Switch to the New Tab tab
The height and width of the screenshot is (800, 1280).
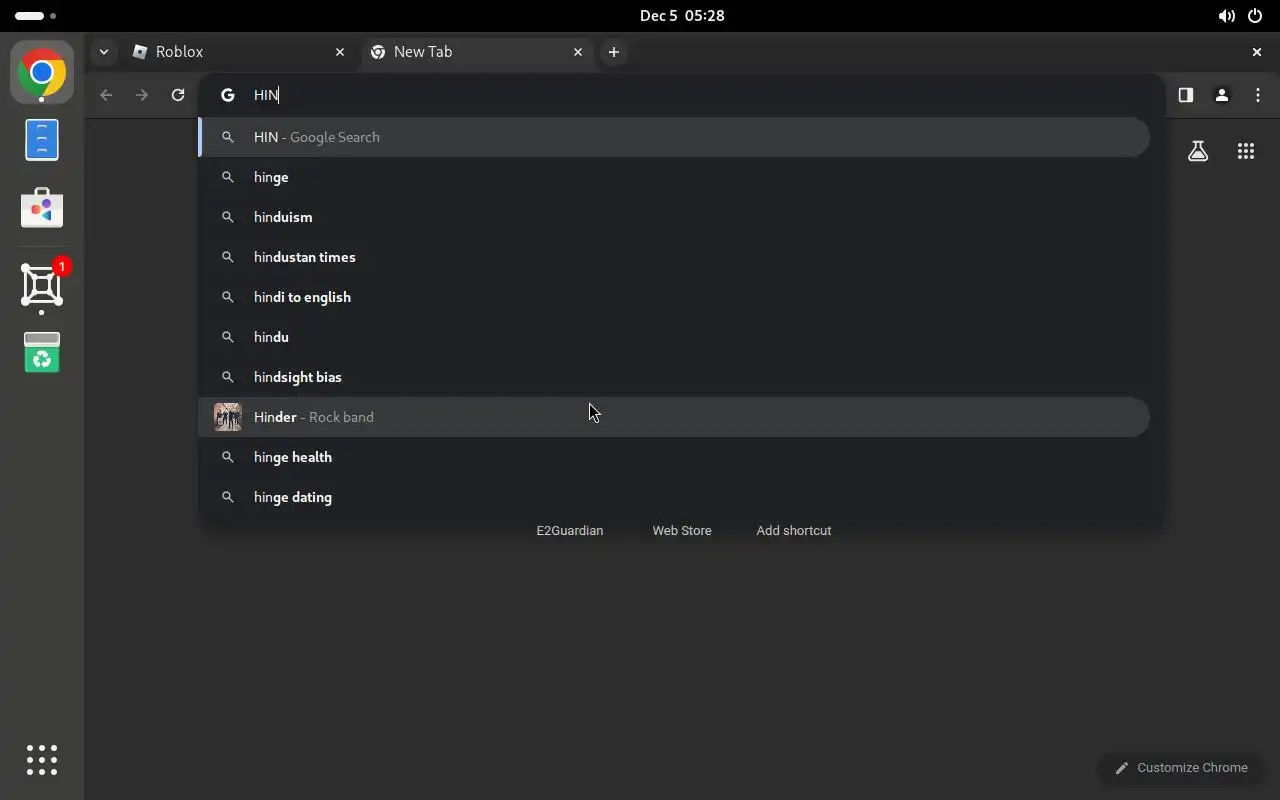point(477,52)
